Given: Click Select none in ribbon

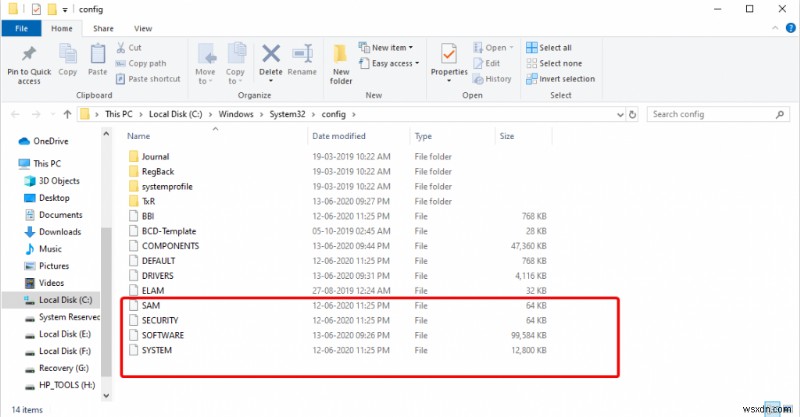Looking at the screenshot, I should coord(554,63).
